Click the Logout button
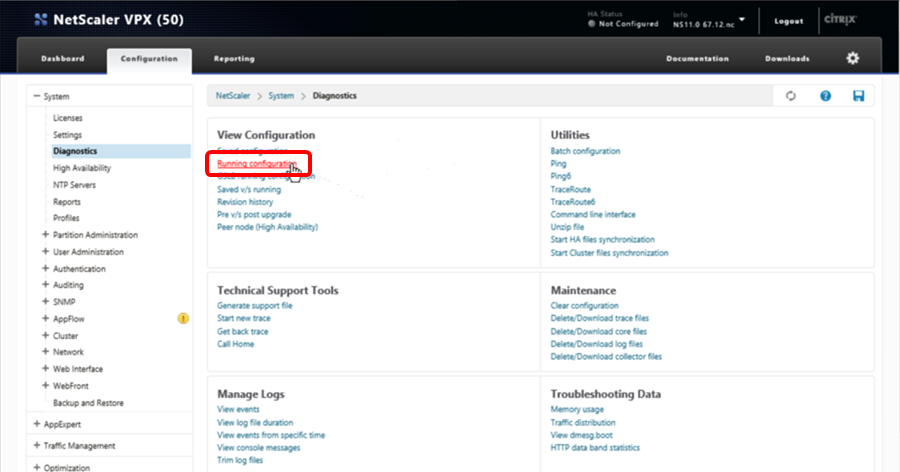This screenshot has width=900, height=472. coord(789,21)
